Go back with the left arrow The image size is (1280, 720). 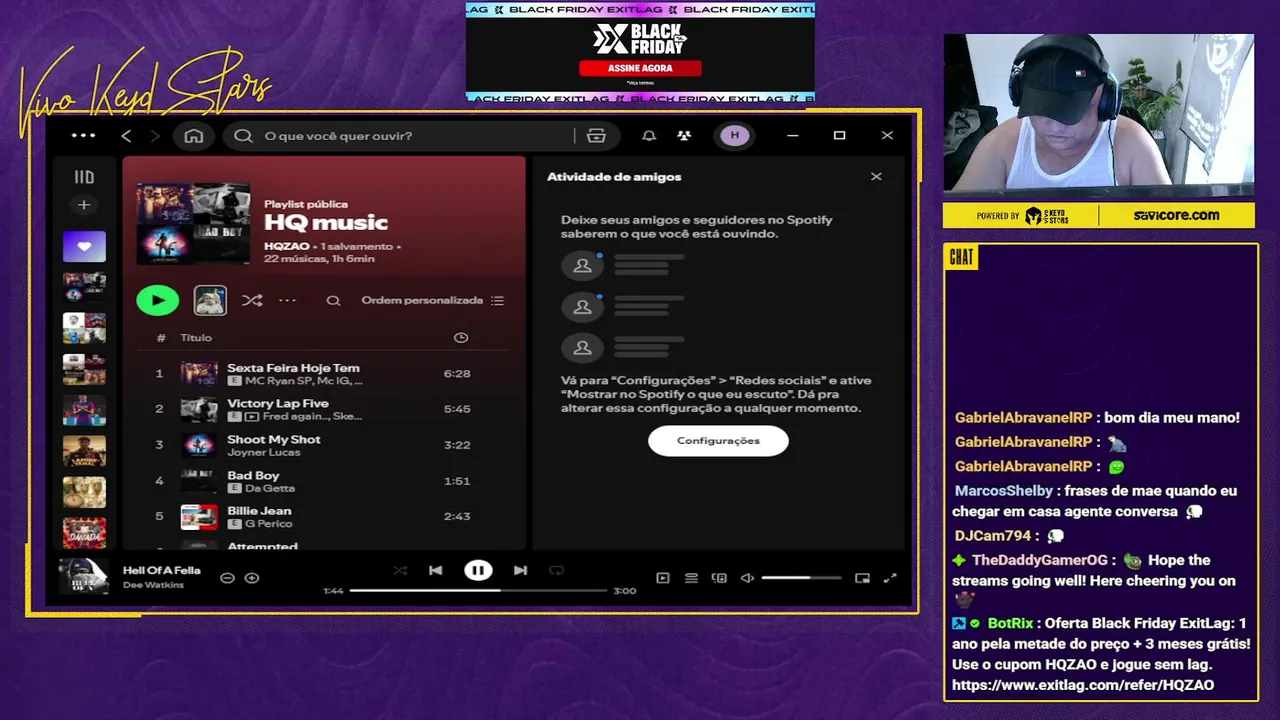pos(126,136)
